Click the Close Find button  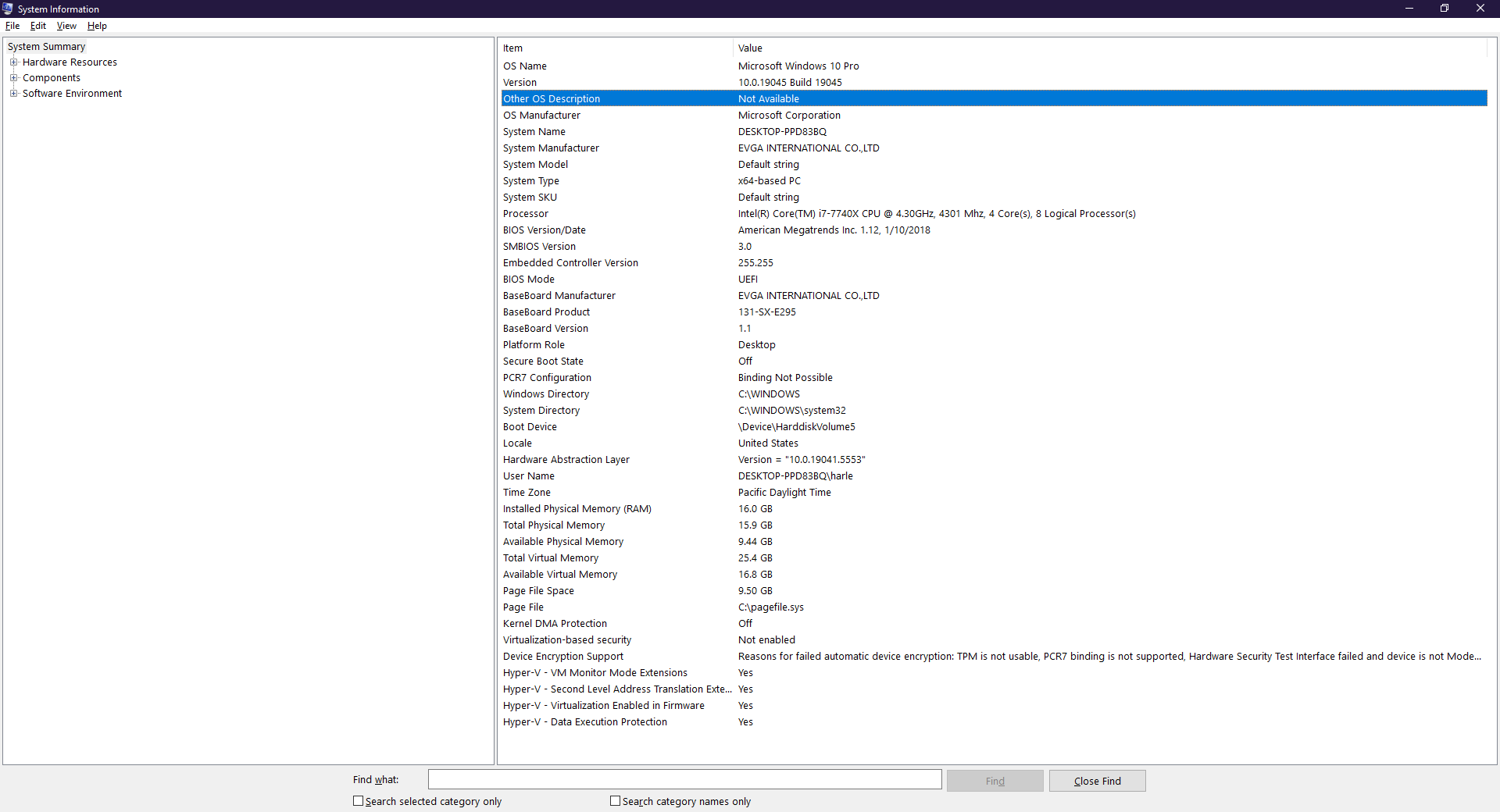[x=1098, y=781]
